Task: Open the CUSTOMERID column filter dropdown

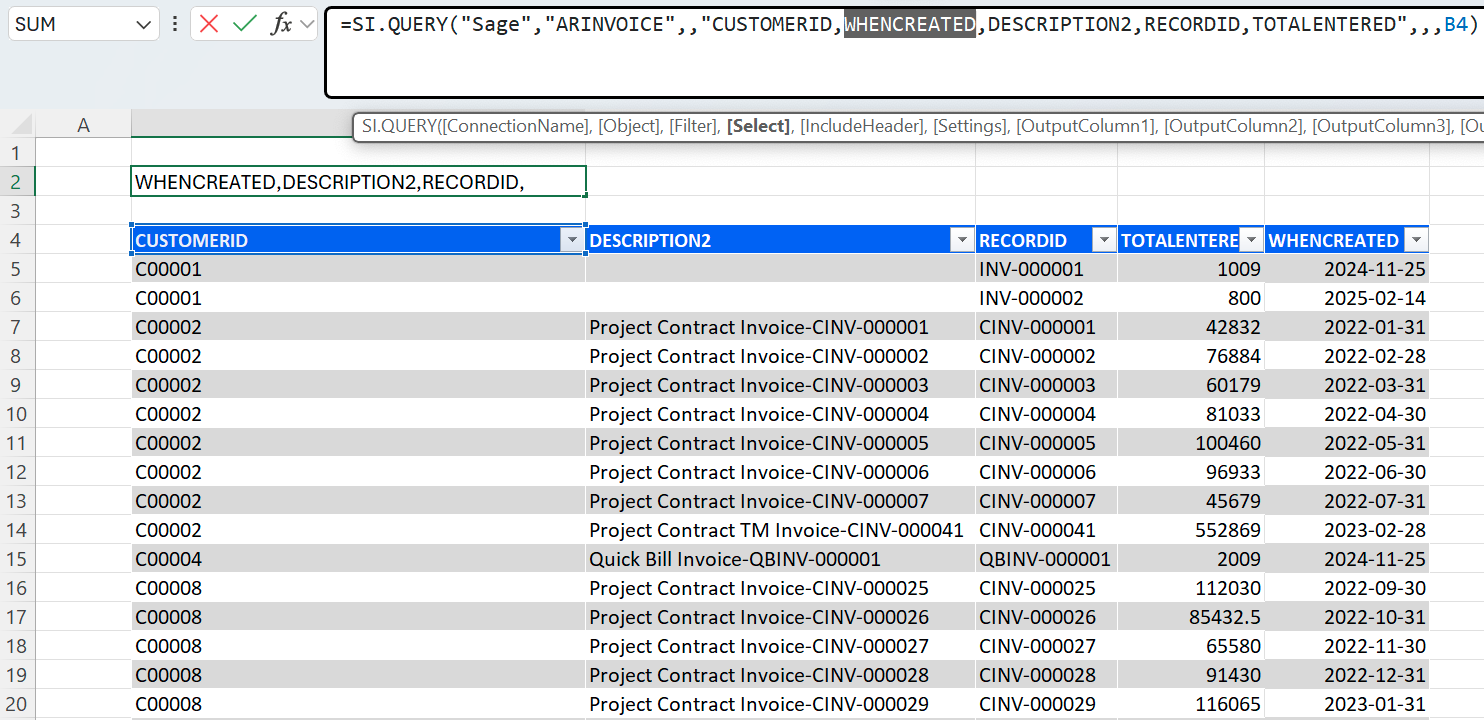Action: (572, 240)
